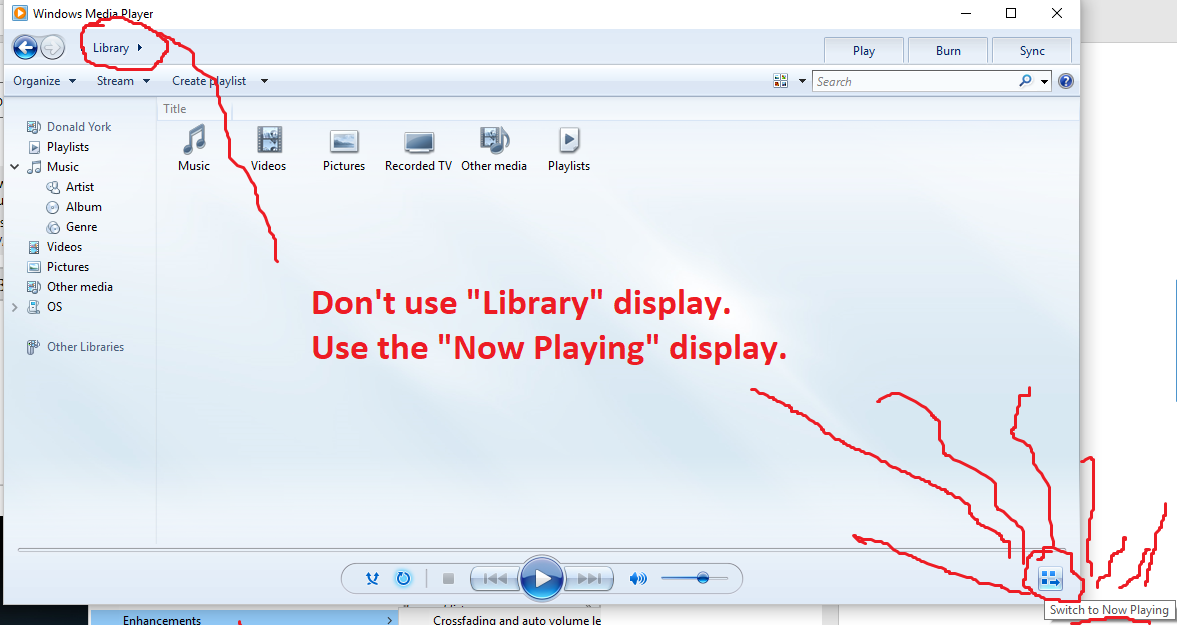1177x625 pixels.
Task: Click the playback seek bar
Action: (x=540, y=550)
